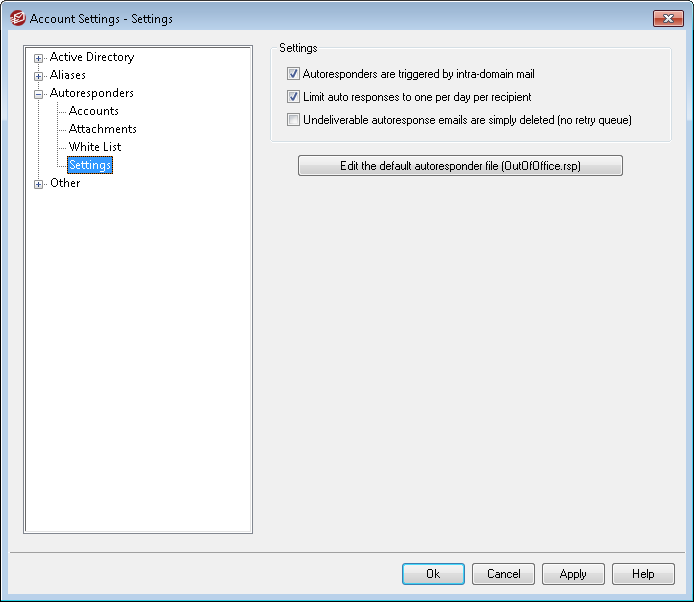Expand the Aliases tree node
Viewport: 694px width, 602px height.
39,76
